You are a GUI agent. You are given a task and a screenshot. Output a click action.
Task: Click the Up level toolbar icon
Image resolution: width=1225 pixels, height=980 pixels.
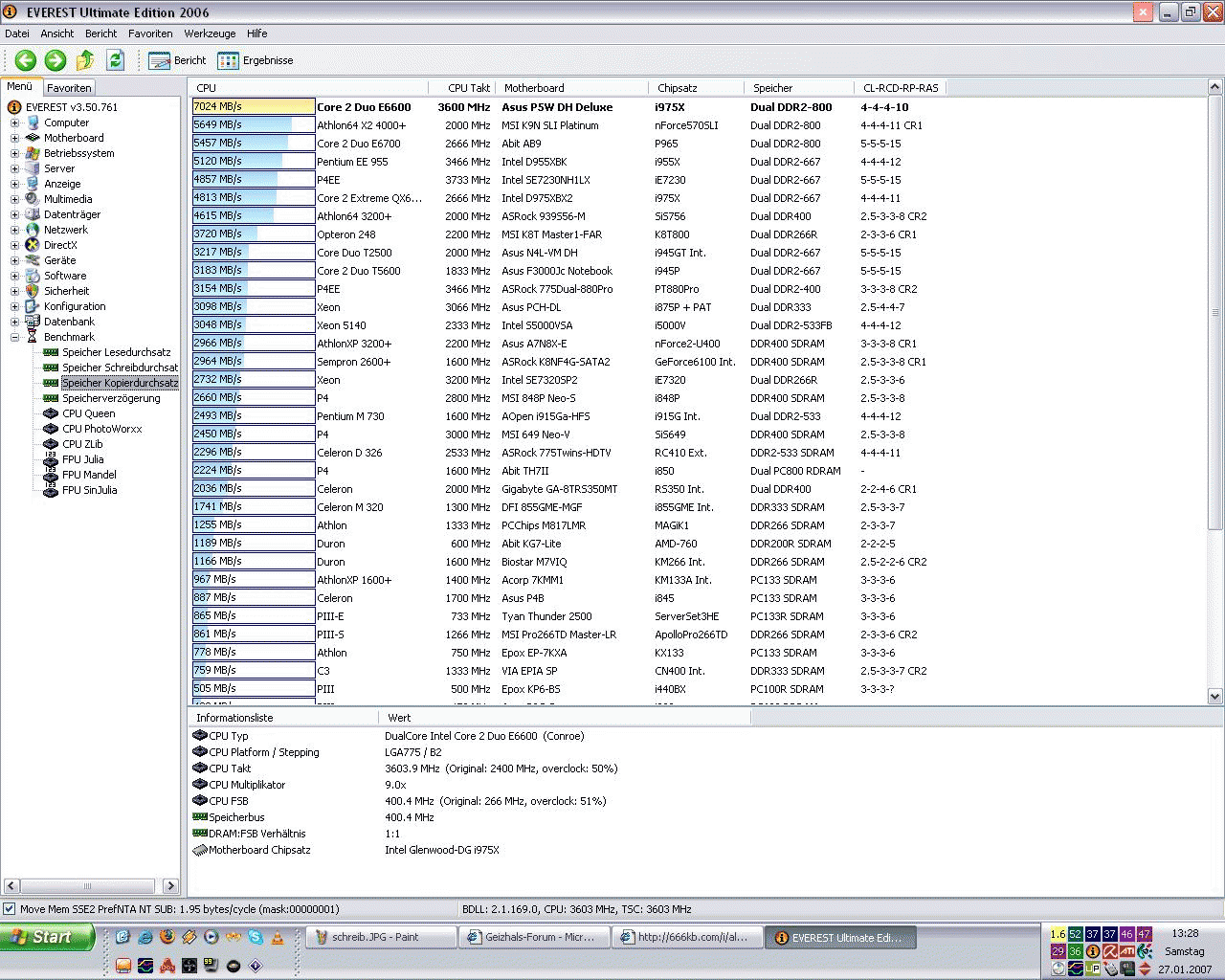tap(85, 60)
